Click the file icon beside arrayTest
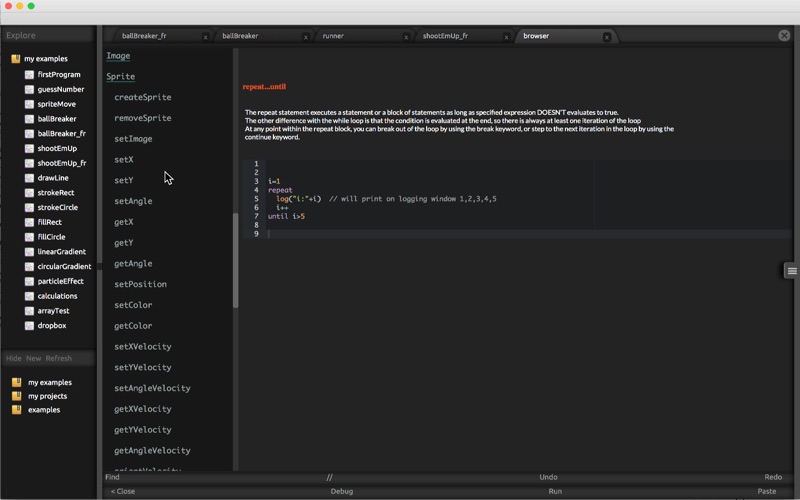800x500 pixels. click(30, 311)
